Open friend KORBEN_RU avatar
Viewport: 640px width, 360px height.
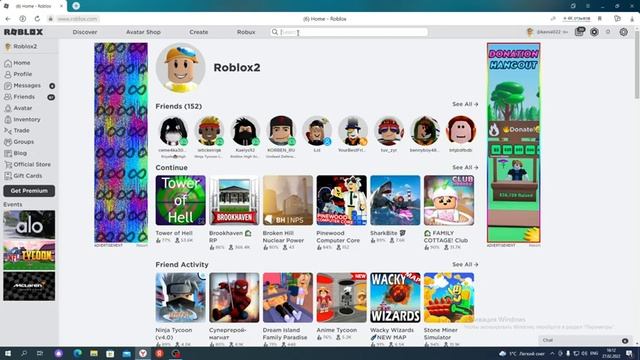coord(281,131)
